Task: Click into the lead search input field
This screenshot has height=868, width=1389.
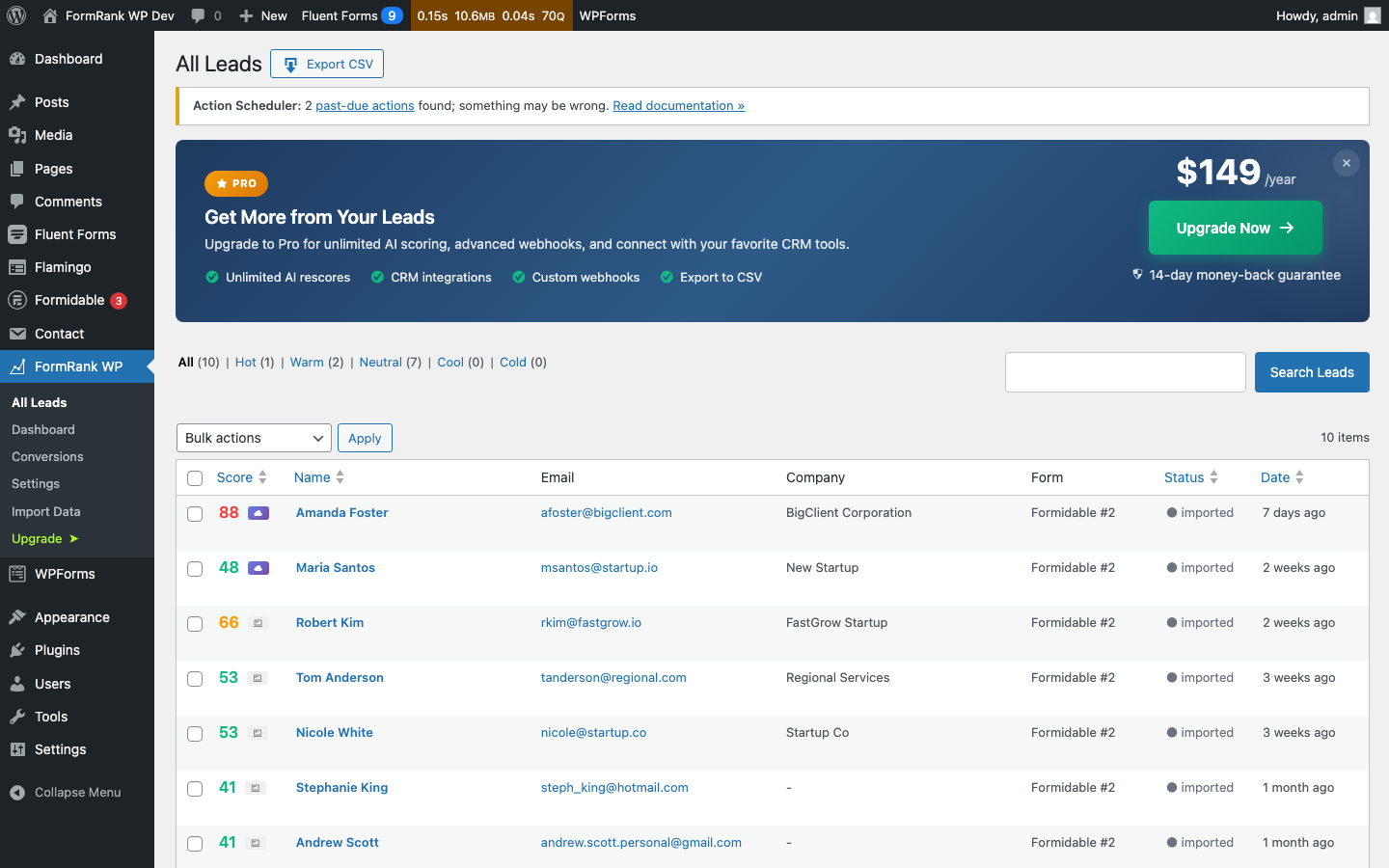Action: click(x=1125, y=371)
